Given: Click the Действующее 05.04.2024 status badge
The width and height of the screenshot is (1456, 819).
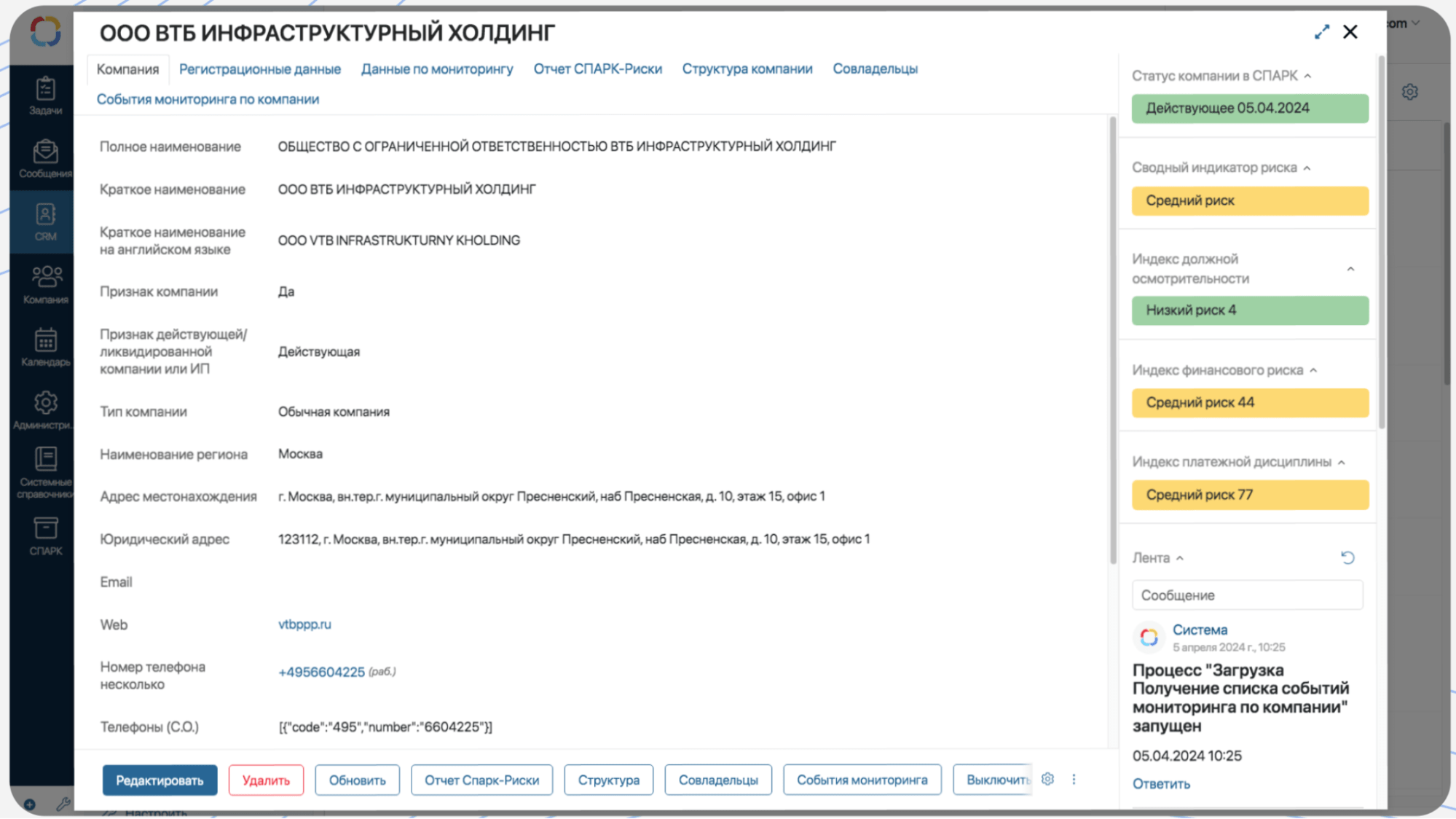Looking at the screenshot, I should point(1250,109).
